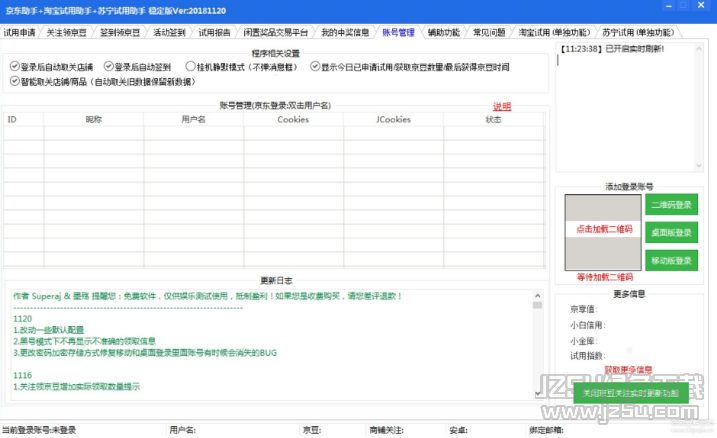Switch to the 辅助功能 tab
Screen dimensions: 717x438
444,32
